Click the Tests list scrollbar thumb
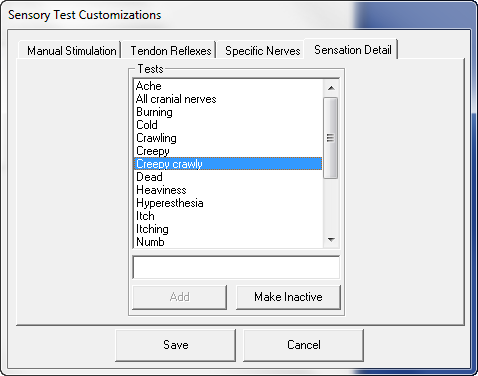Viewport: 478px width, 376px height. click(331, 138)
